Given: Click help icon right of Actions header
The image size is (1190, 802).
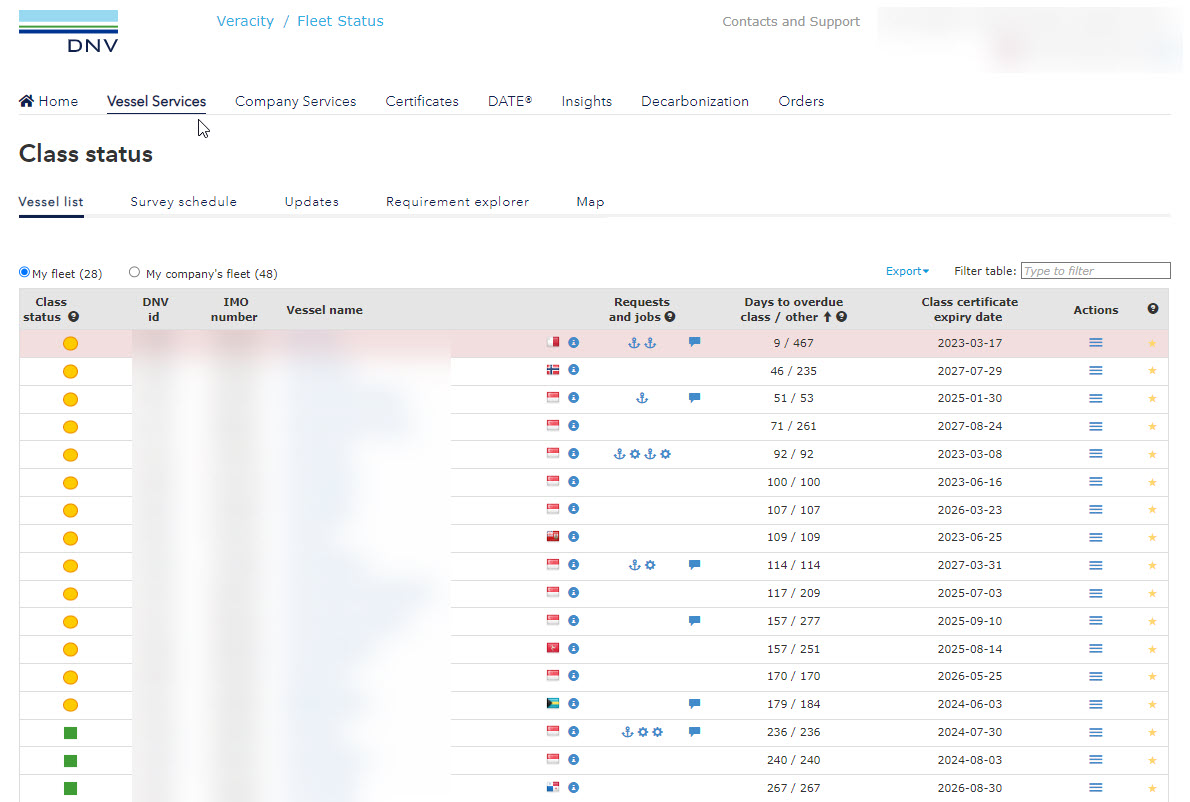Looking at the screenshot, I should 1153,309.
